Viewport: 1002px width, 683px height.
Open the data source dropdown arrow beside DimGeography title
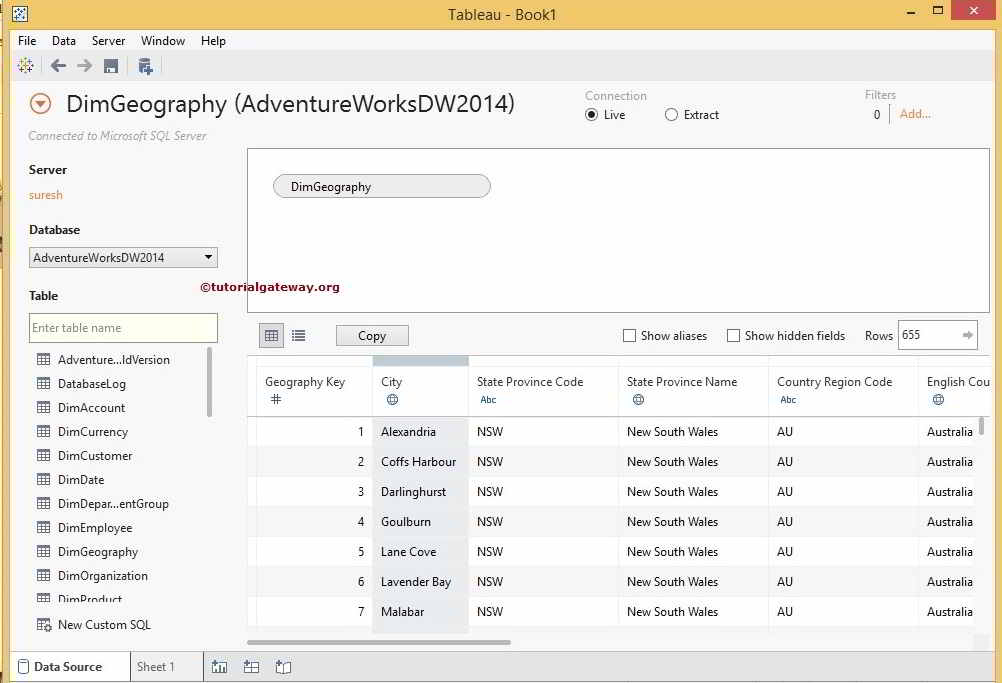(x=41, y=104)
